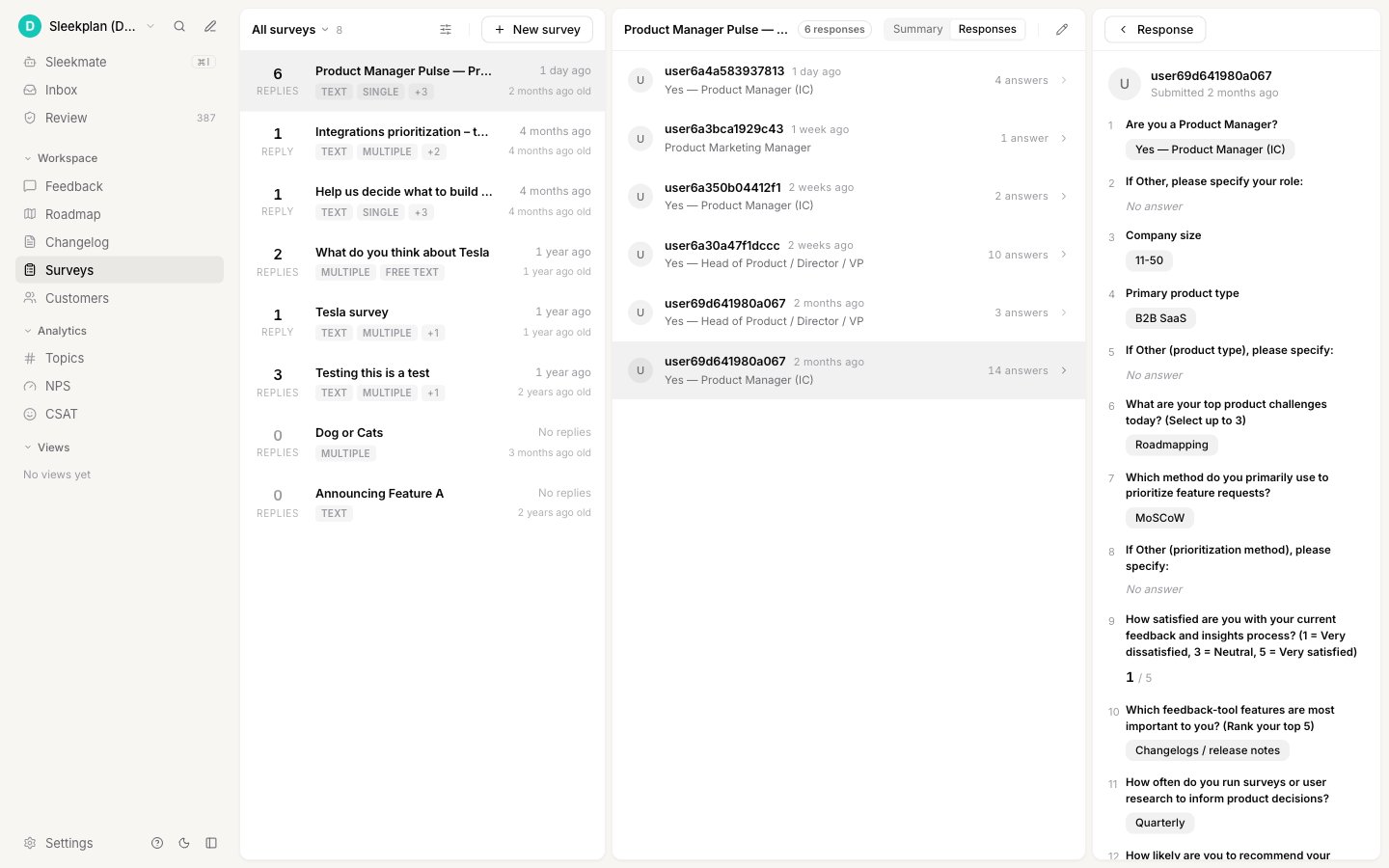The height and width of the screenshot is (868, 1389).
Task: Open the Topics analytics page
Action: click(120, 358)
